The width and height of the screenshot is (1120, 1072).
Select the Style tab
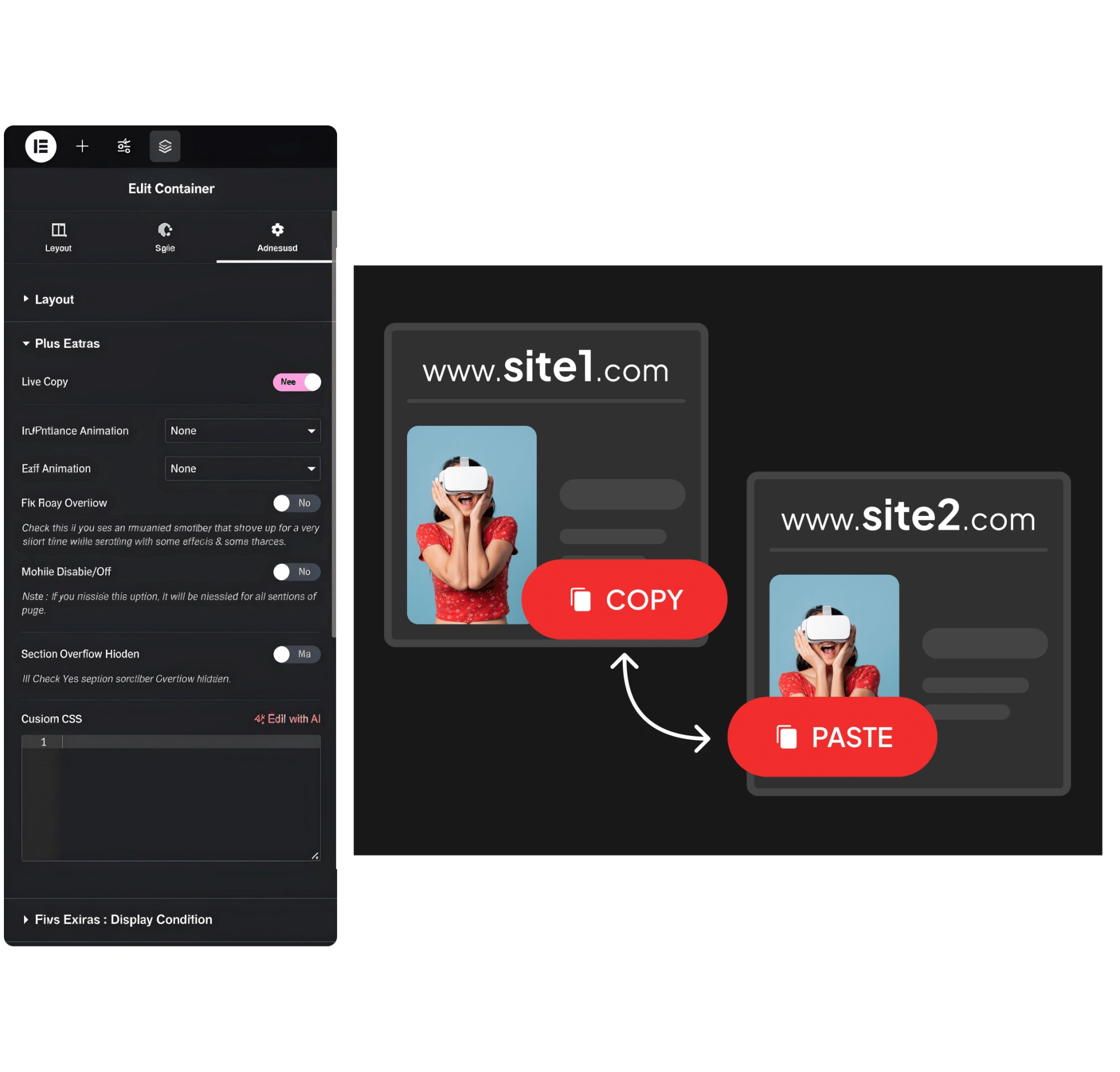[166, 237]
